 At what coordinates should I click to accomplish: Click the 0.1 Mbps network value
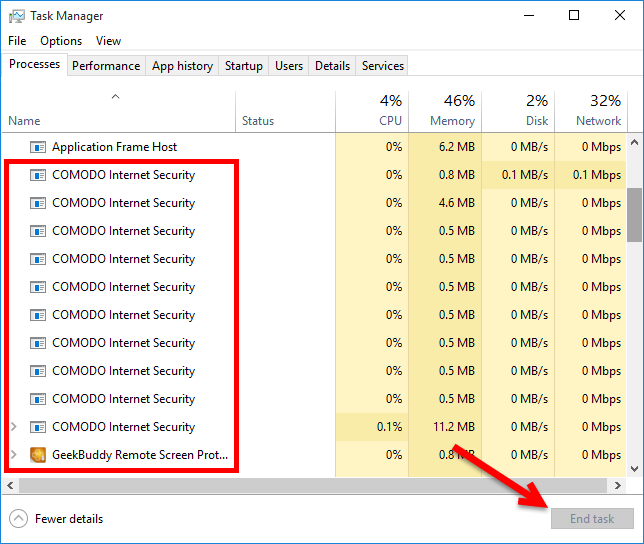[x=597, y=175]
